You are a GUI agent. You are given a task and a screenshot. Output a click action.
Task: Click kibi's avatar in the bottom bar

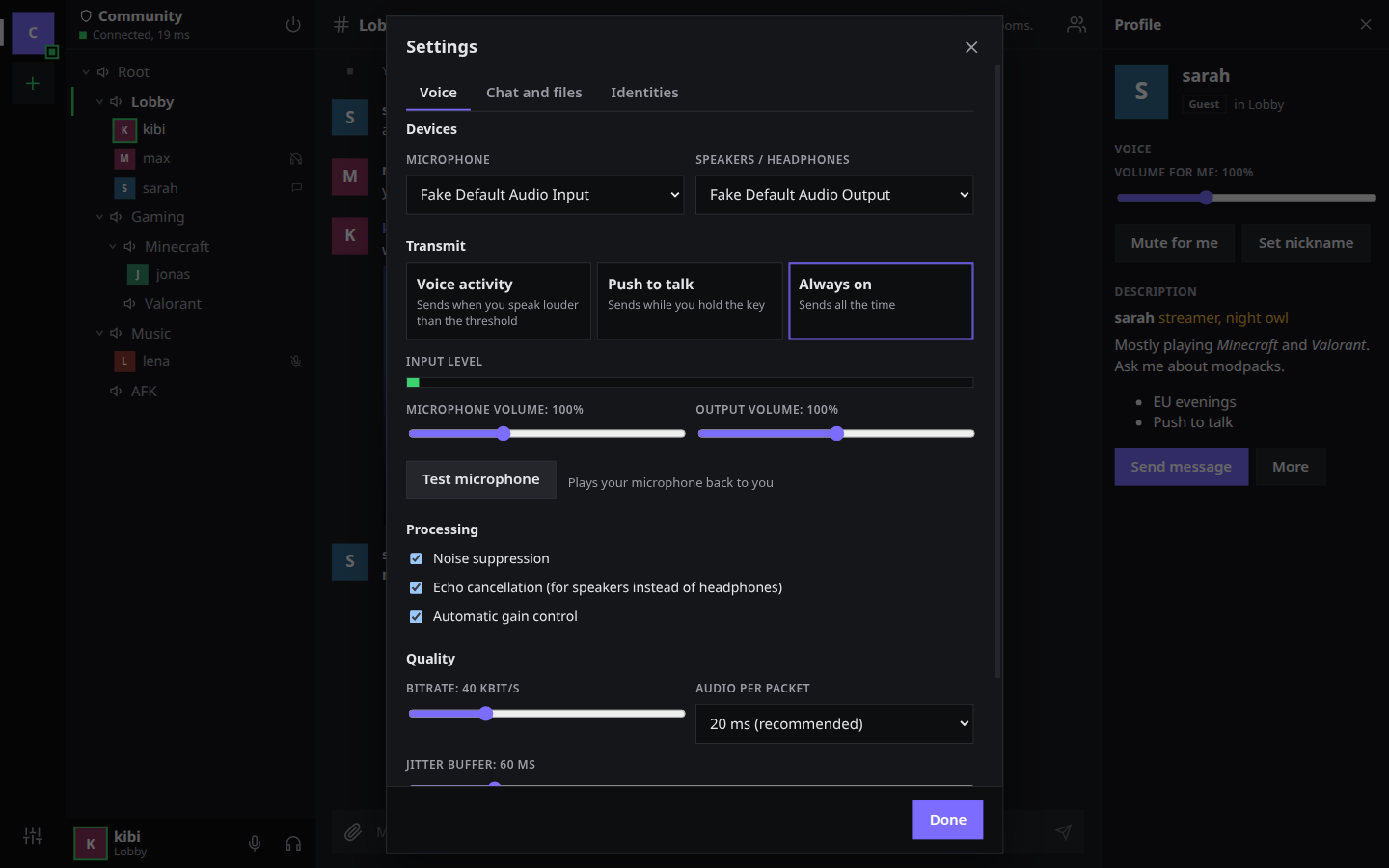tap(91, 844)
